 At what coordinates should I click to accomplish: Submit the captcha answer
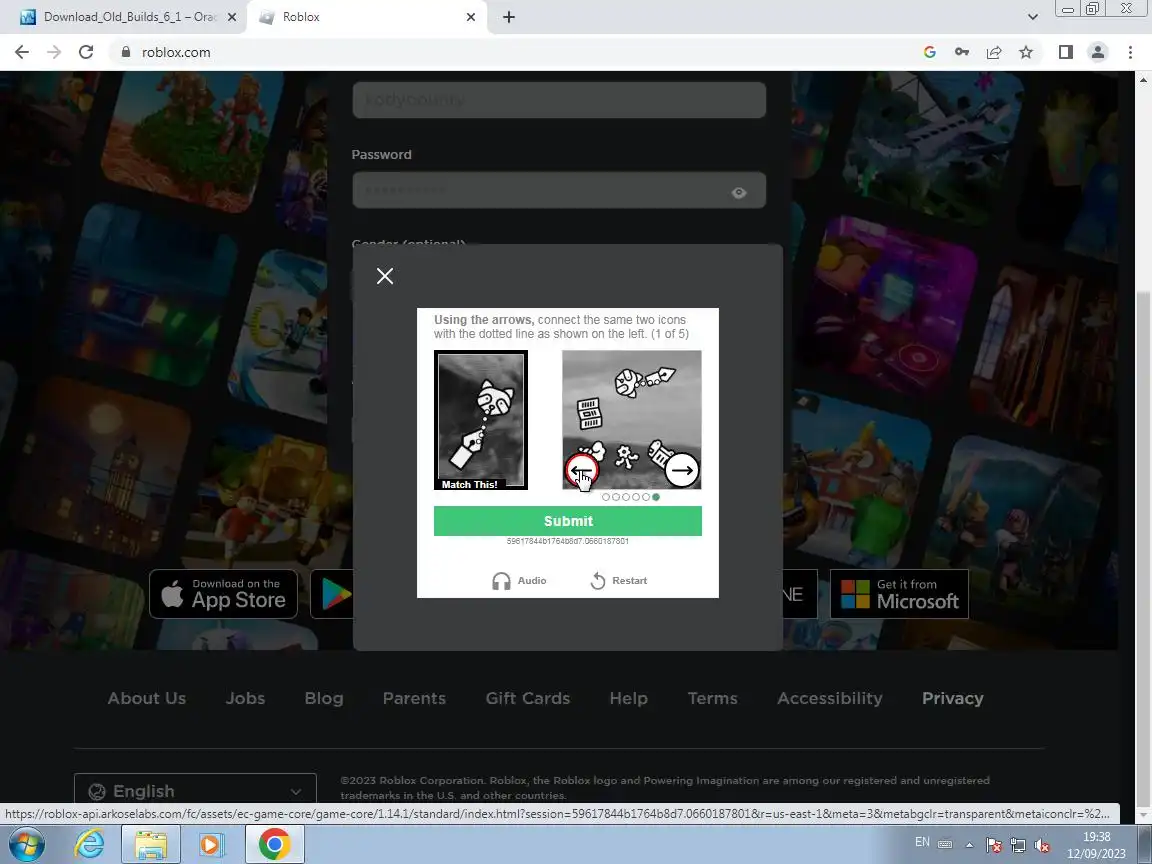click(x=568, y=521)
